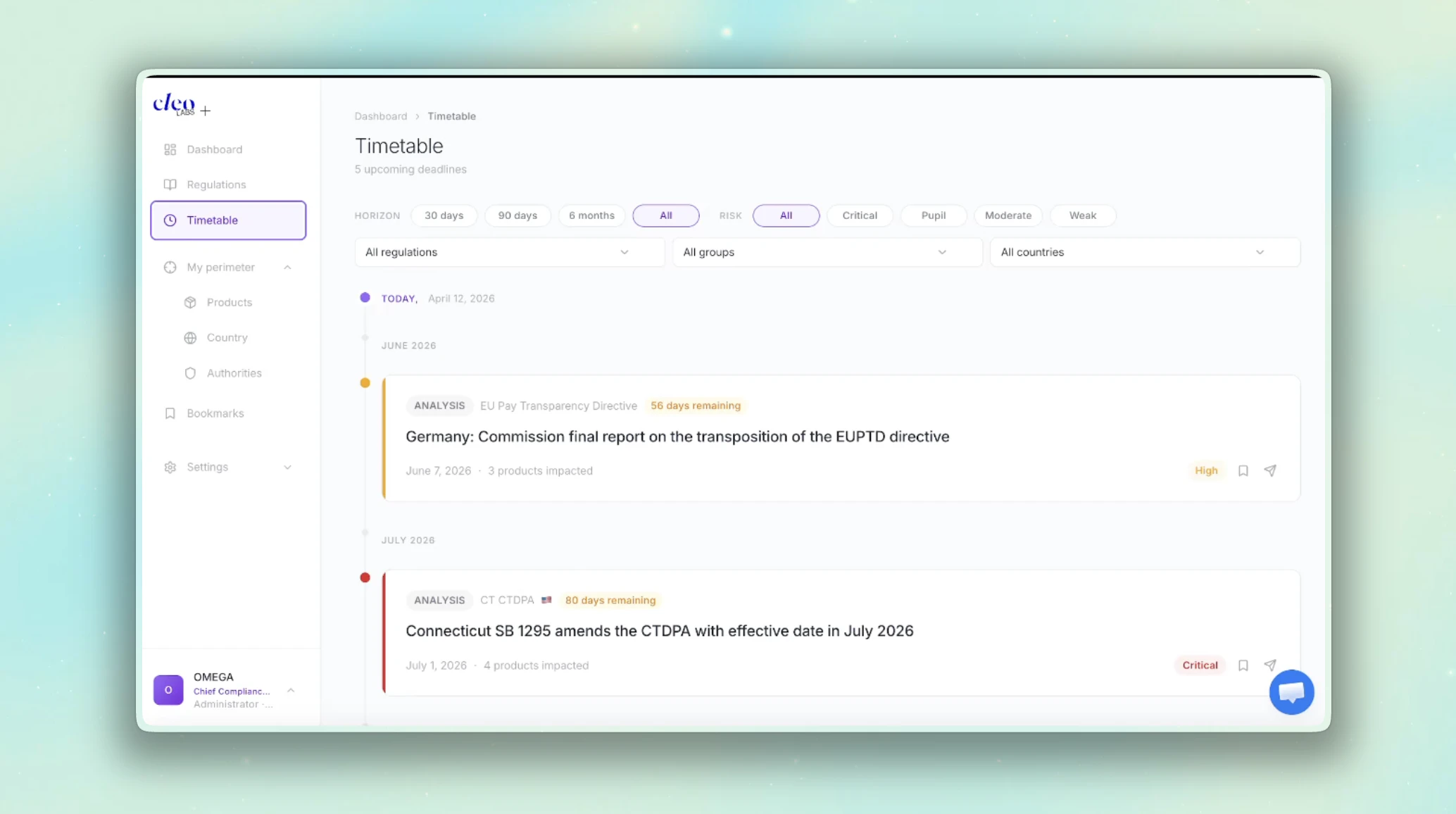Open Authorities under My perimeter

[234, 373]
